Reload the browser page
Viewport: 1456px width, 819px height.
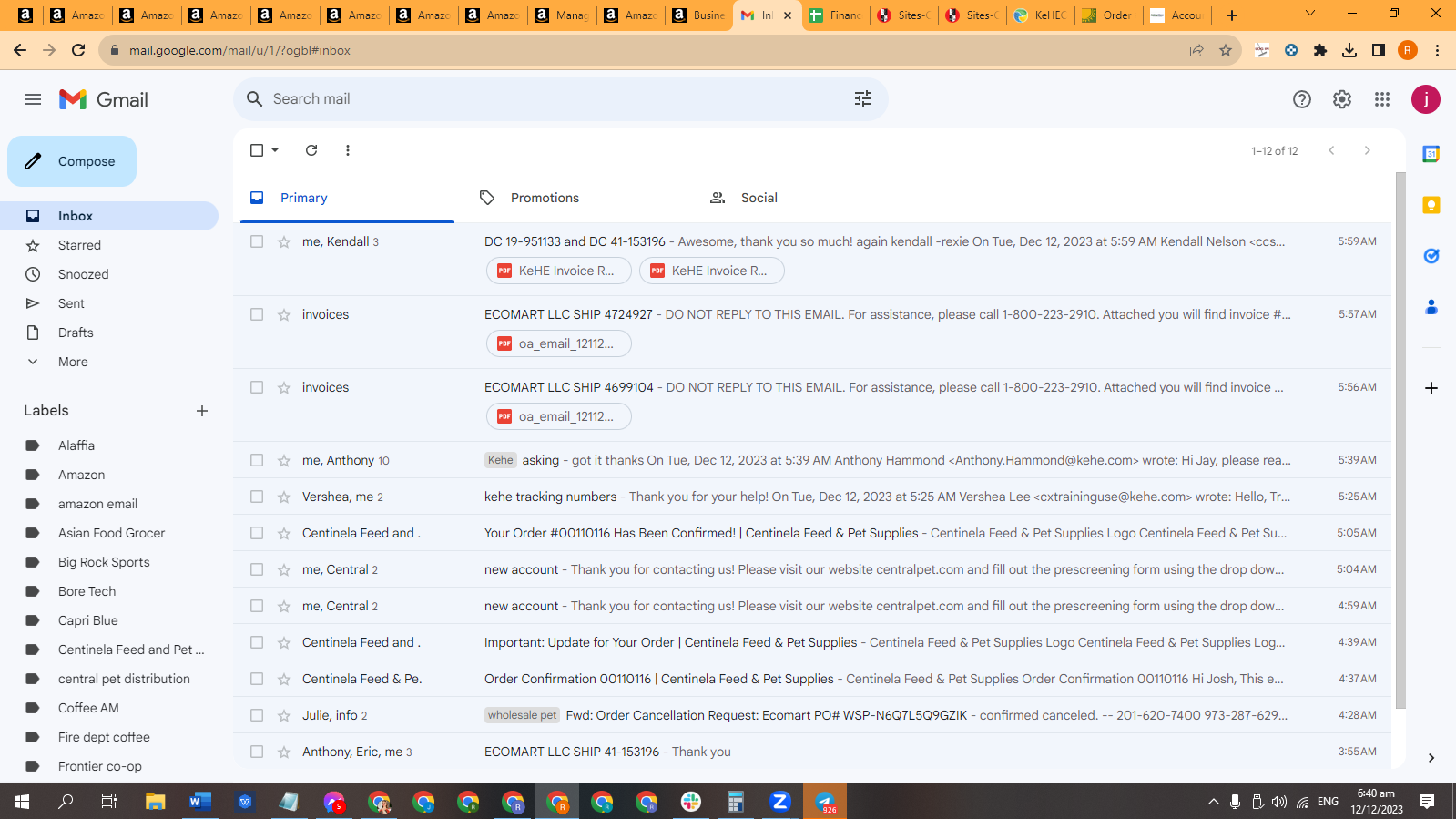pyautogui.click(x=78, y=50)
